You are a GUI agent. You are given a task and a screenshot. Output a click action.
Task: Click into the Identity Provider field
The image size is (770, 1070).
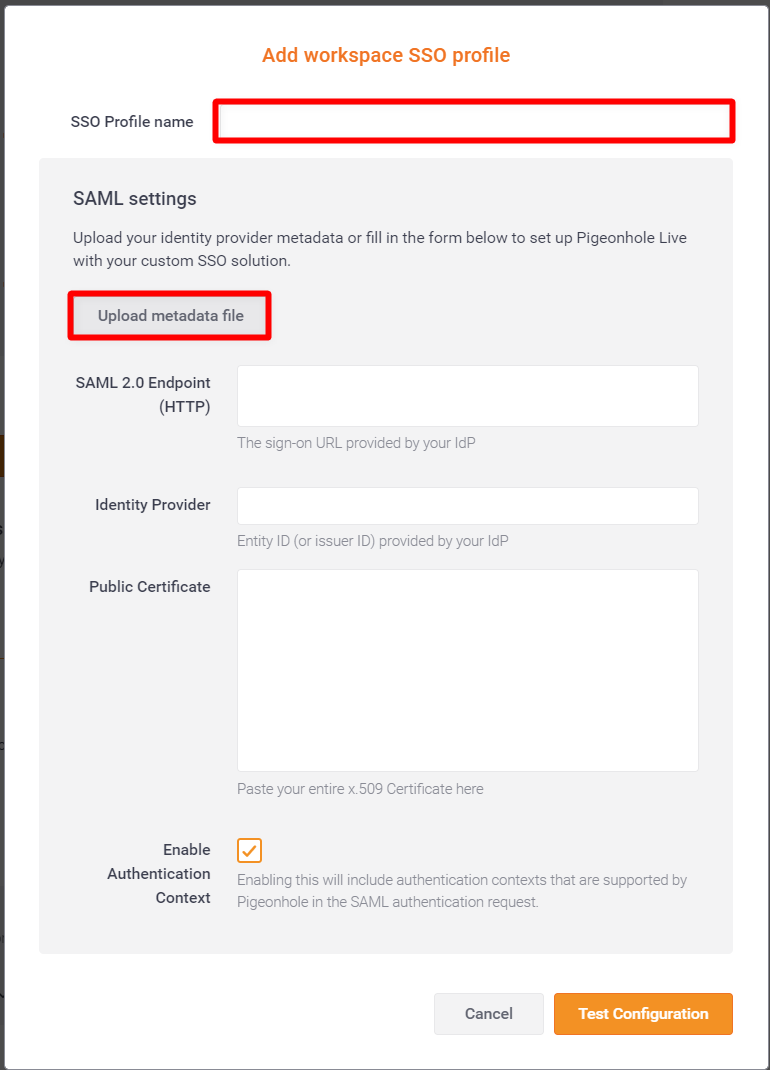point(467,506)
